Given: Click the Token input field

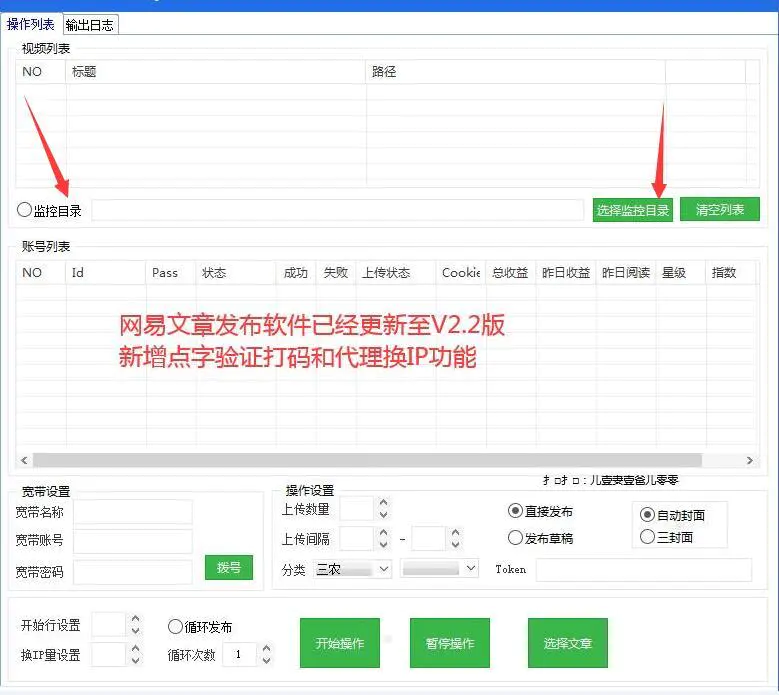Looking at the screenshot, I should tap(644, 570).
